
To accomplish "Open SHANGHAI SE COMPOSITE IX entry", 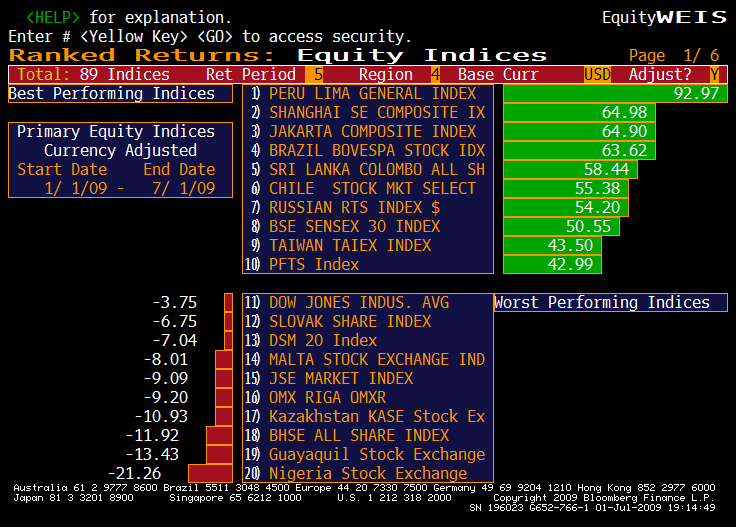I will [368, 113].
